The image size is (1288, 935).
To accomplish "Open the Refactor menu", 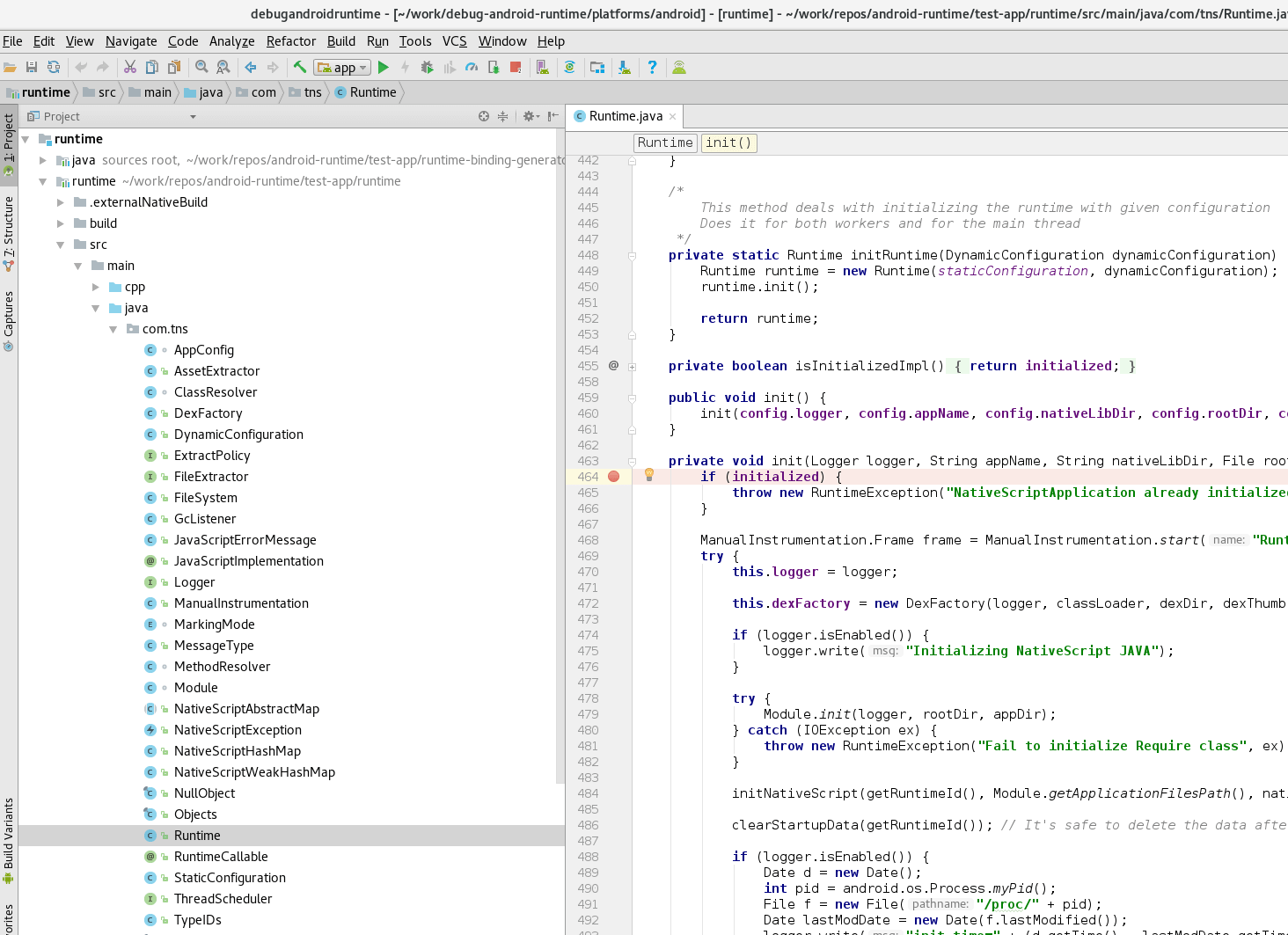I will 290,41.
